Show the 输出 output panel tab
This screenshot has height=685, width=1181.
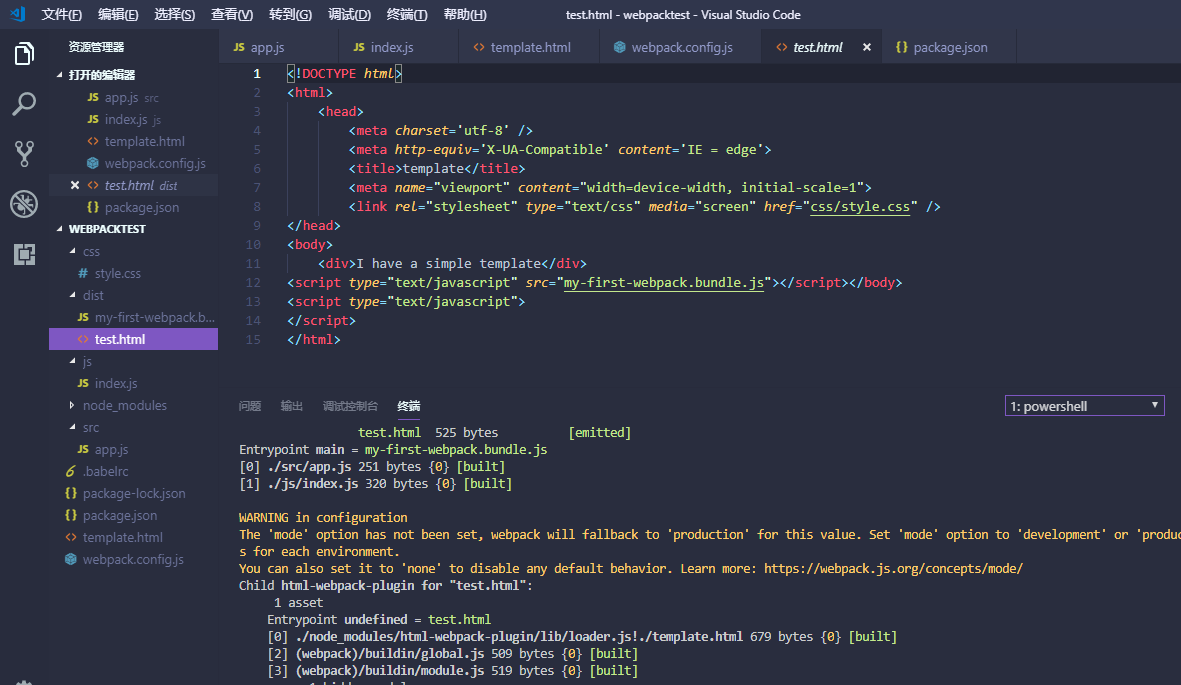(291, 406)
